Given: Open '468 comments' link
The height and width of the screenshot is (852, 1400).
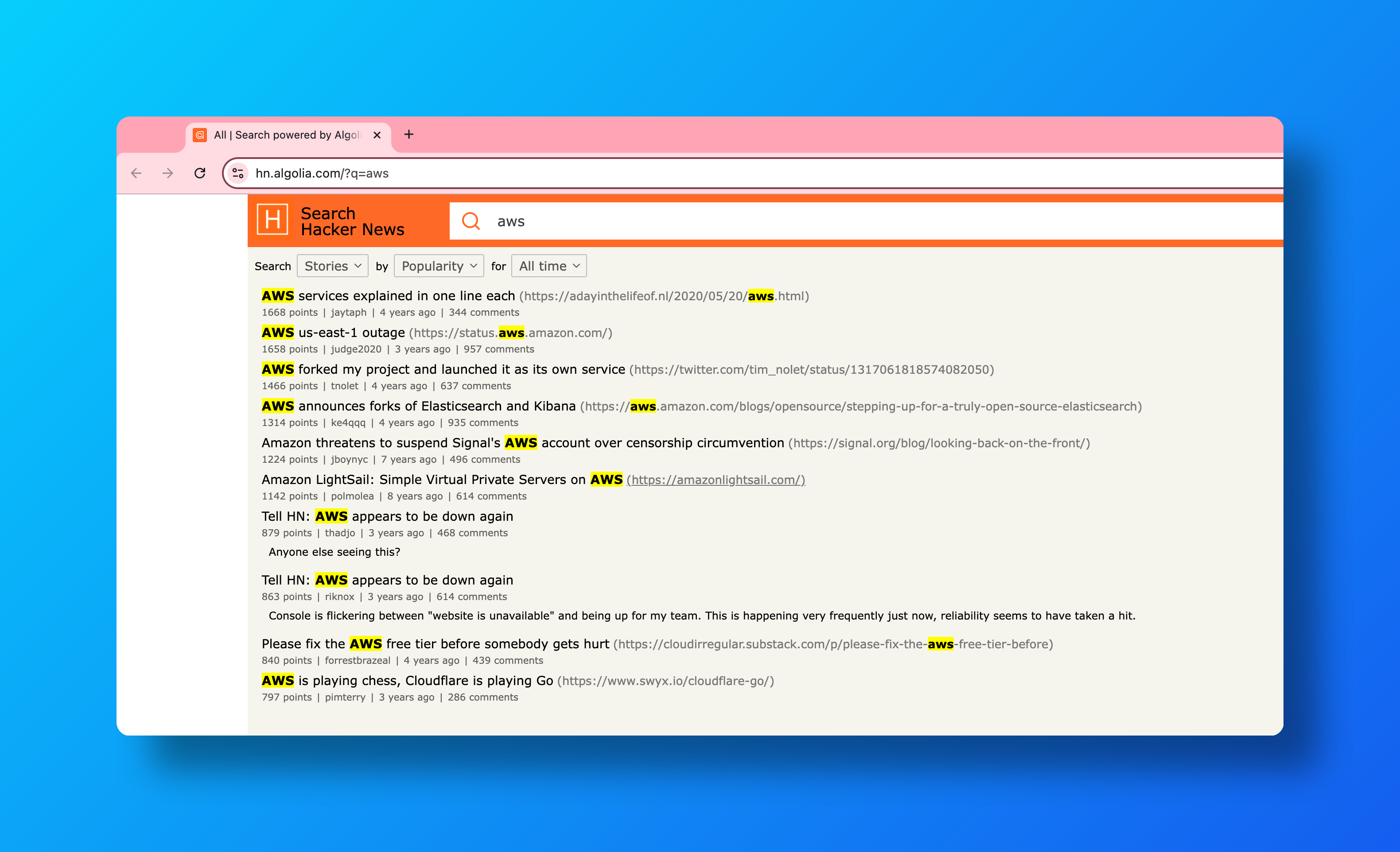Looking at the screenshot, I should click(x=472, y=533).
